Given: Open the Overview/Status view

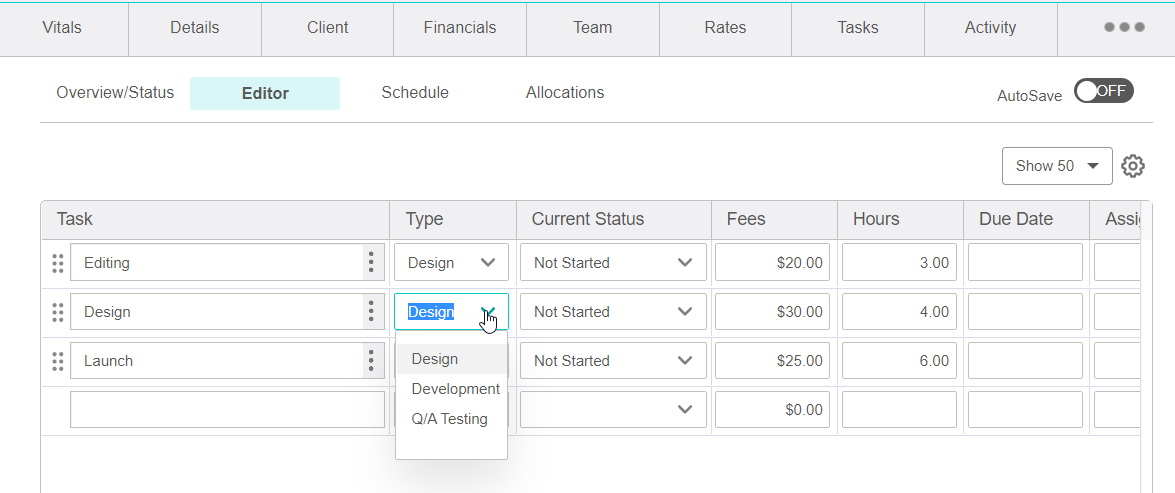Looking at the screenshot, I should tap(115, 93).
